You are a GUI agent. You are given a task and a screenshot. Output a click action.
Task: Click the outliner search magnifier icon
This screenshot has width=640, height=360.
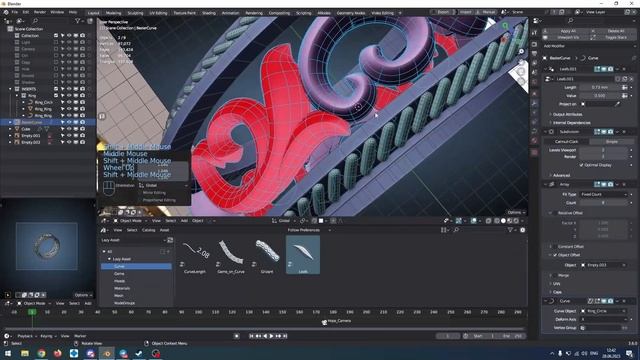point(35,21)
